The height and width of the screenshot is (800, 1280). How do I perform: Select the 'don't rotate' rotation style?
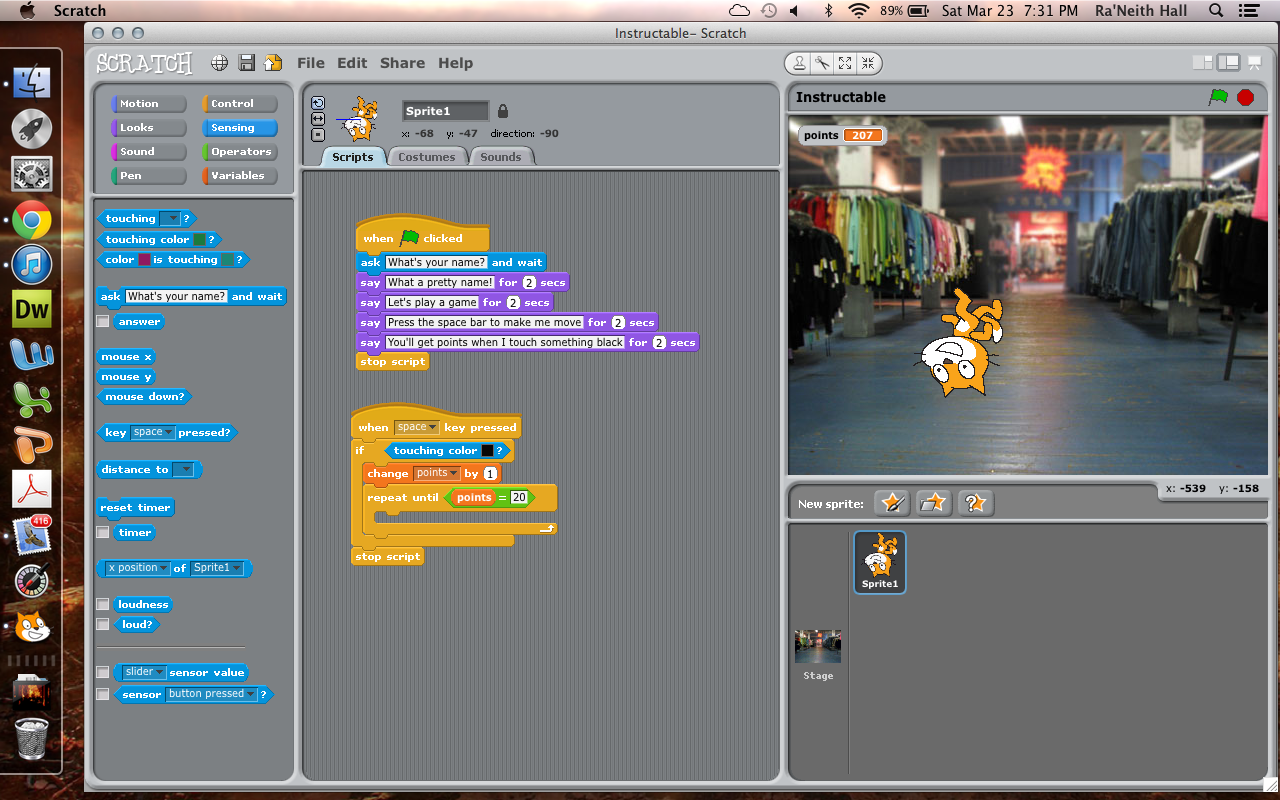318,135
